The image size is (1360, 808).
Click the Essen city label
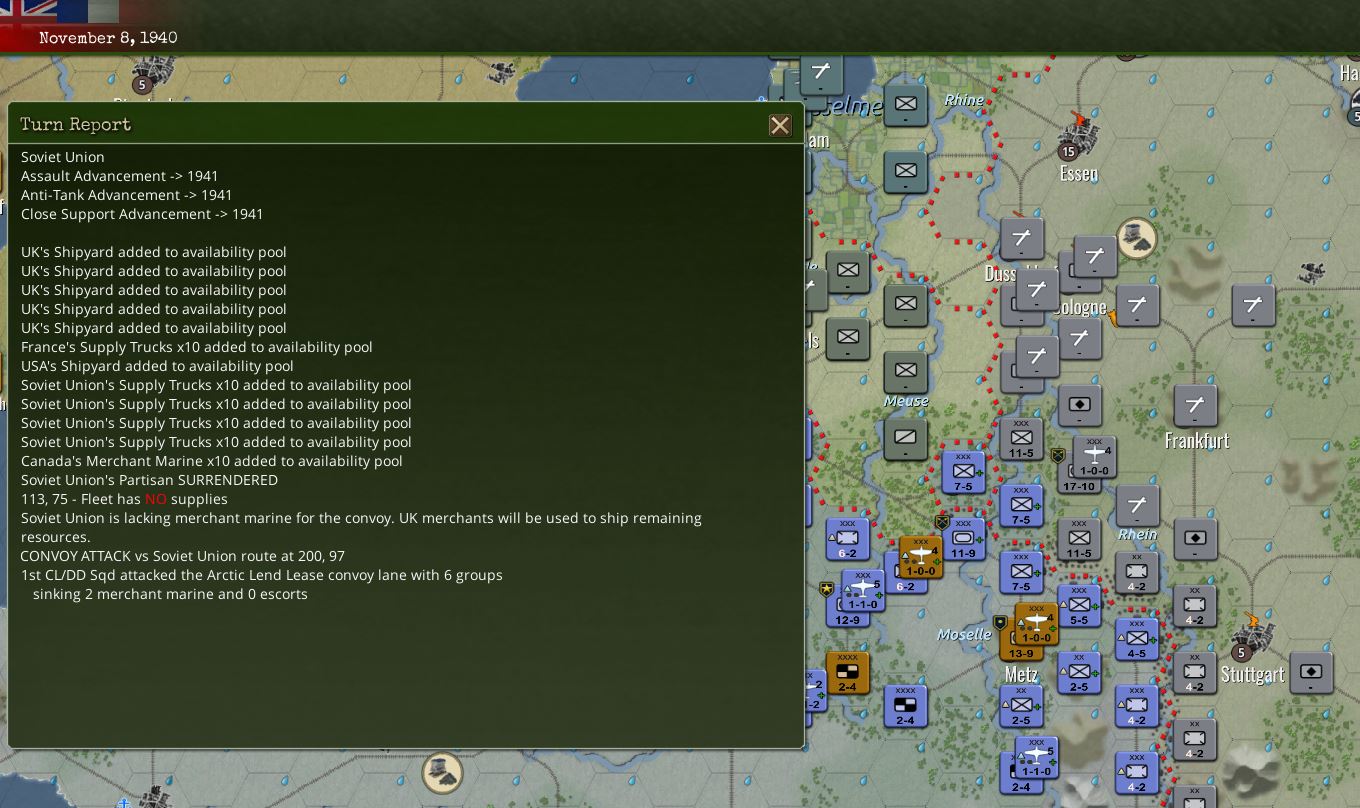tap(1078, 174)
